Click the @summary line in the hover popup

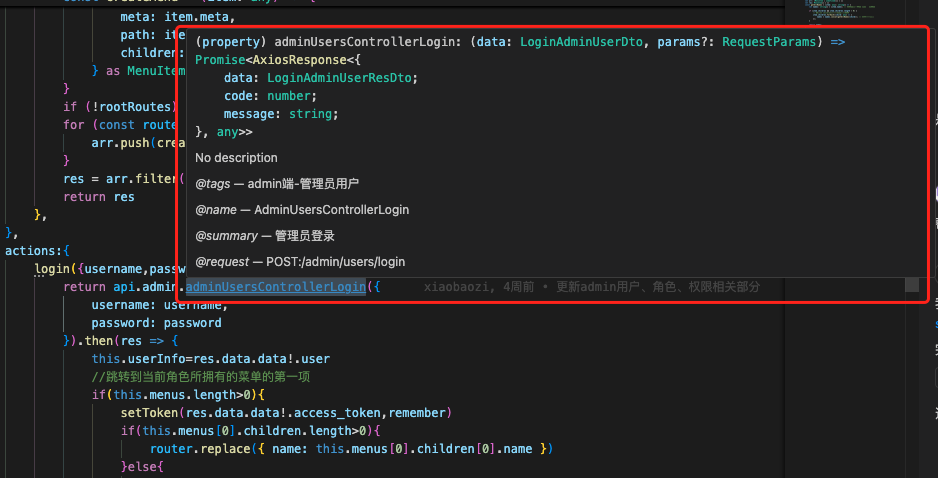tap(265, 236)
